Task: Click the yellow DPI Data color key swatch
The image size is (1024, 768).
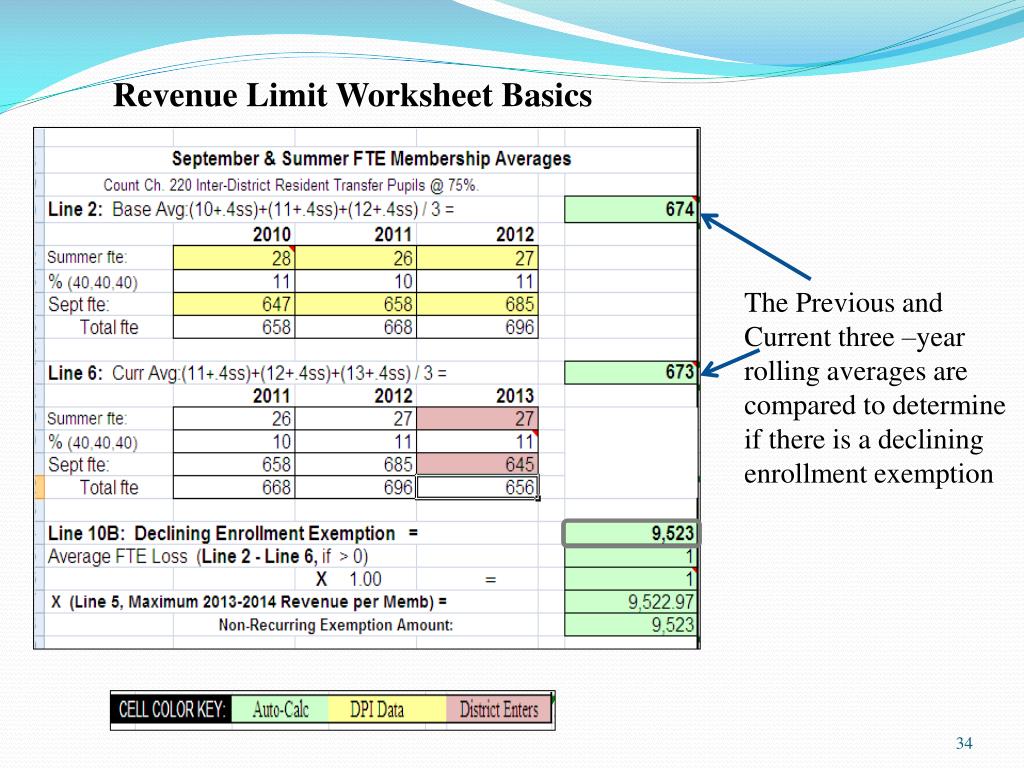Action: pos(387,709)
